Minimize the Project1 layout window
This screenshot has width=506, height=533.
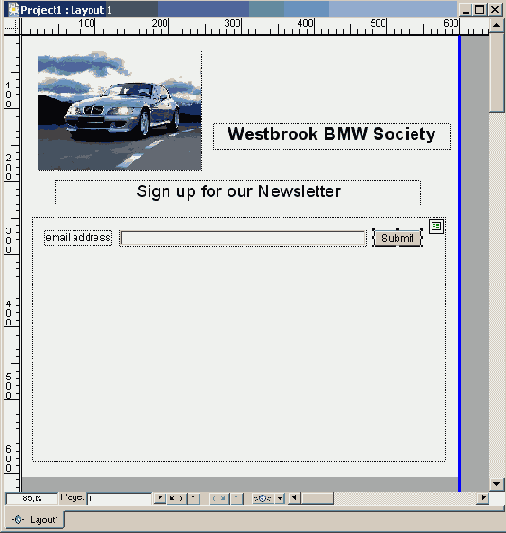(466, 10)
